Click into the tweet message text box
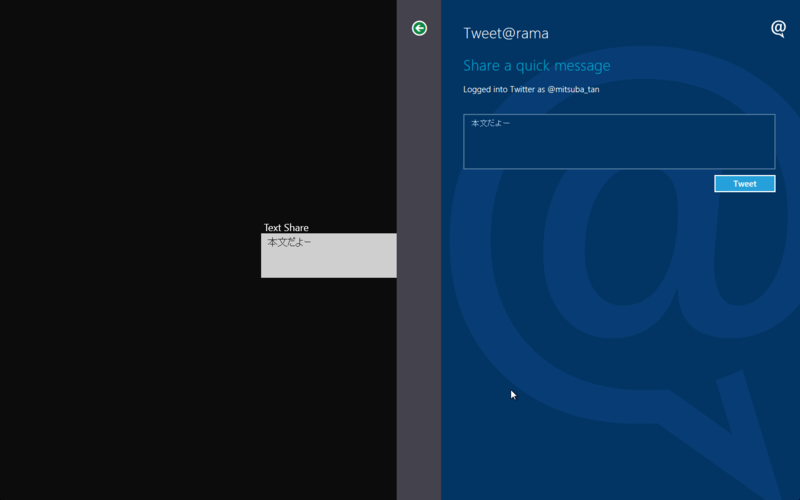The height and width of the screenshot is (500, 800). click(619, 141)
